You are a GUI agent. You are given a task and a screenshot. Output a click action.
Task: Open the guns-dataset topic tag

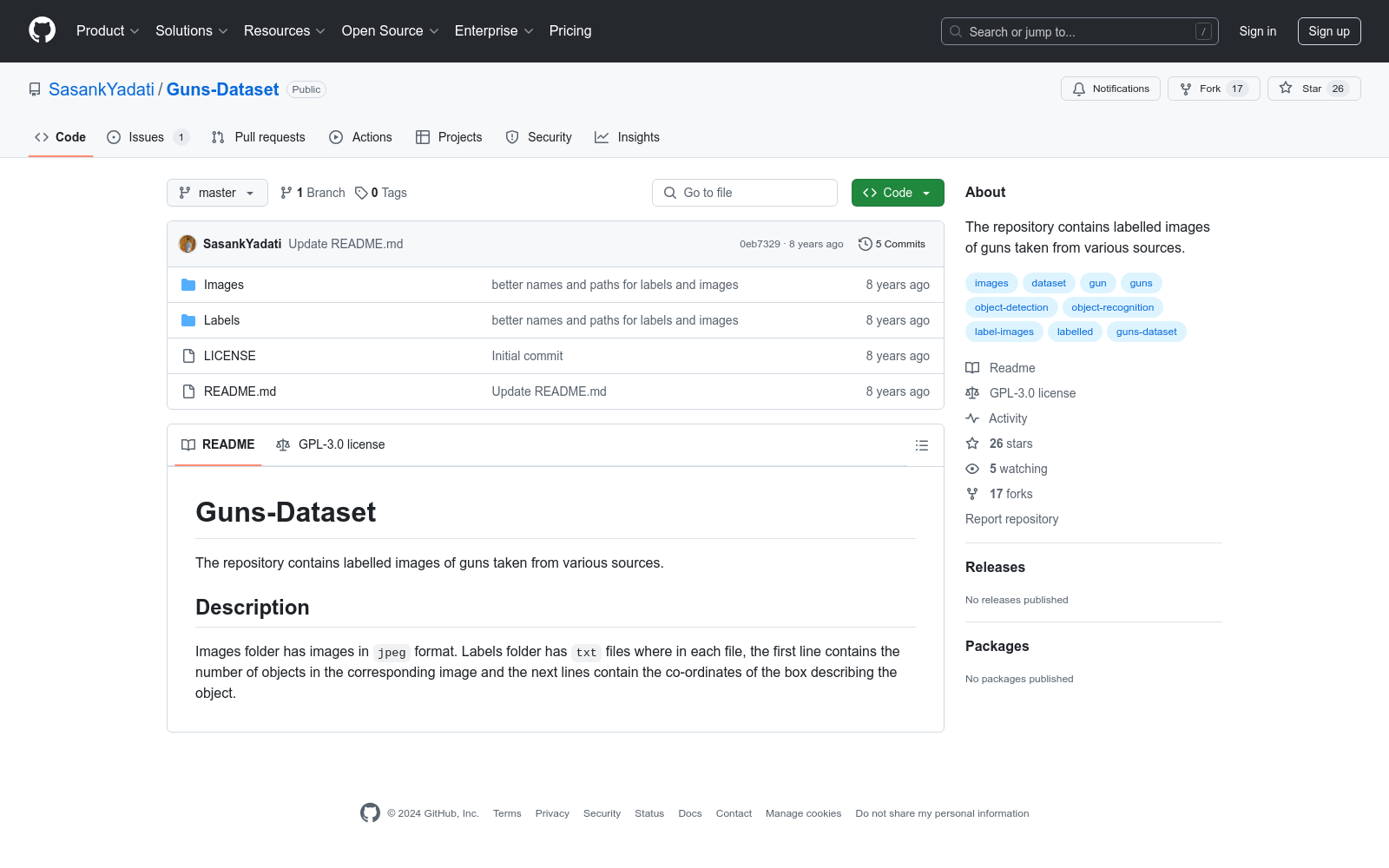1147,332
